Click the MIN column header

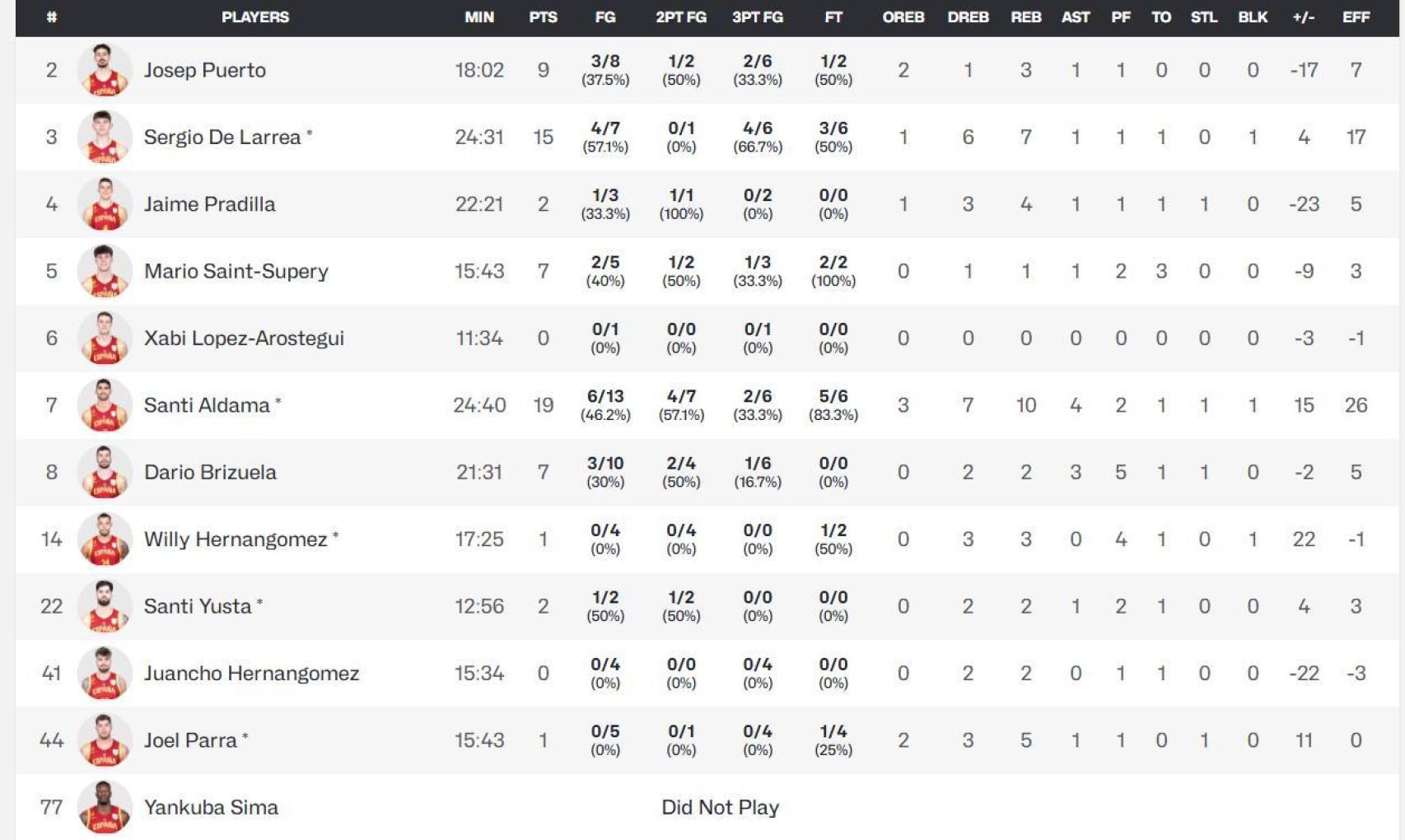pyautogui.click(x=478, y=17)
